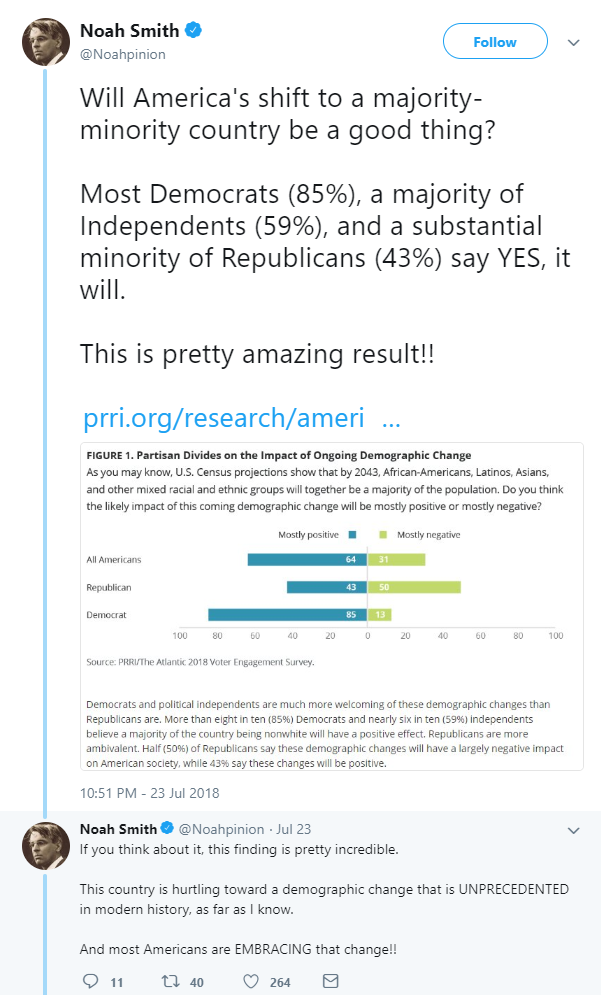
Task: Open the direct message envelope icon
Action: 331,981
